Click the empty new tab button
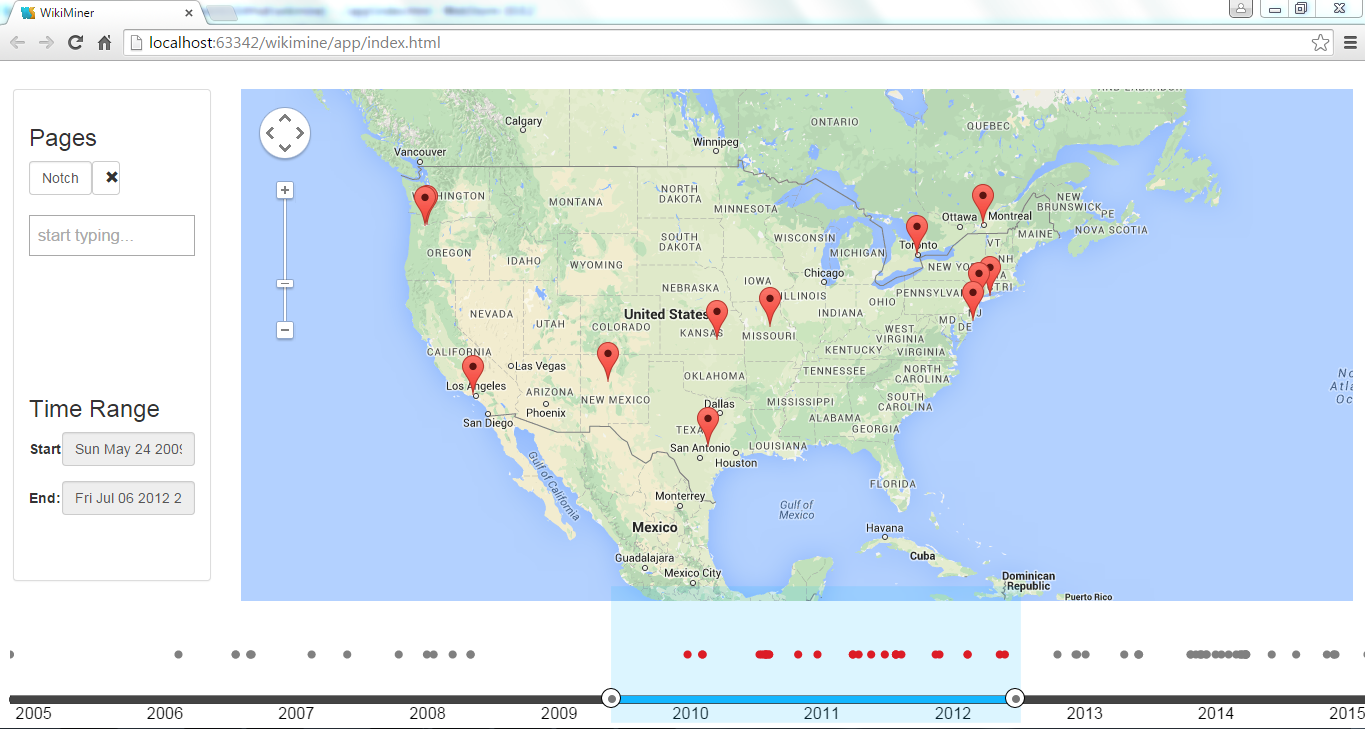Screen dimensions: 1365x729 pos(221,13)
